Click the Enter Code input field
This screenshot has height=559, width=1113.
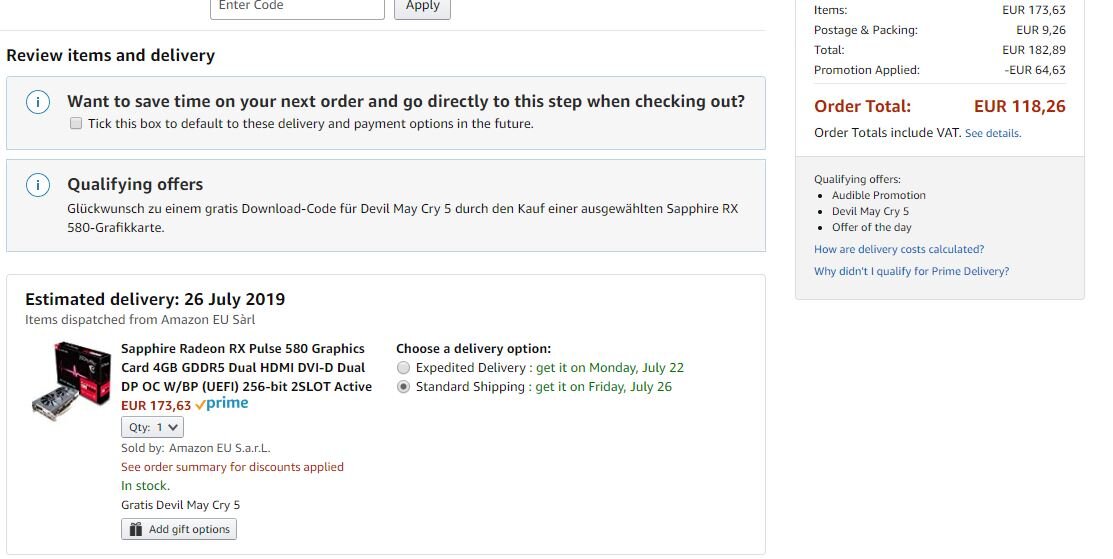pos(297,6)
